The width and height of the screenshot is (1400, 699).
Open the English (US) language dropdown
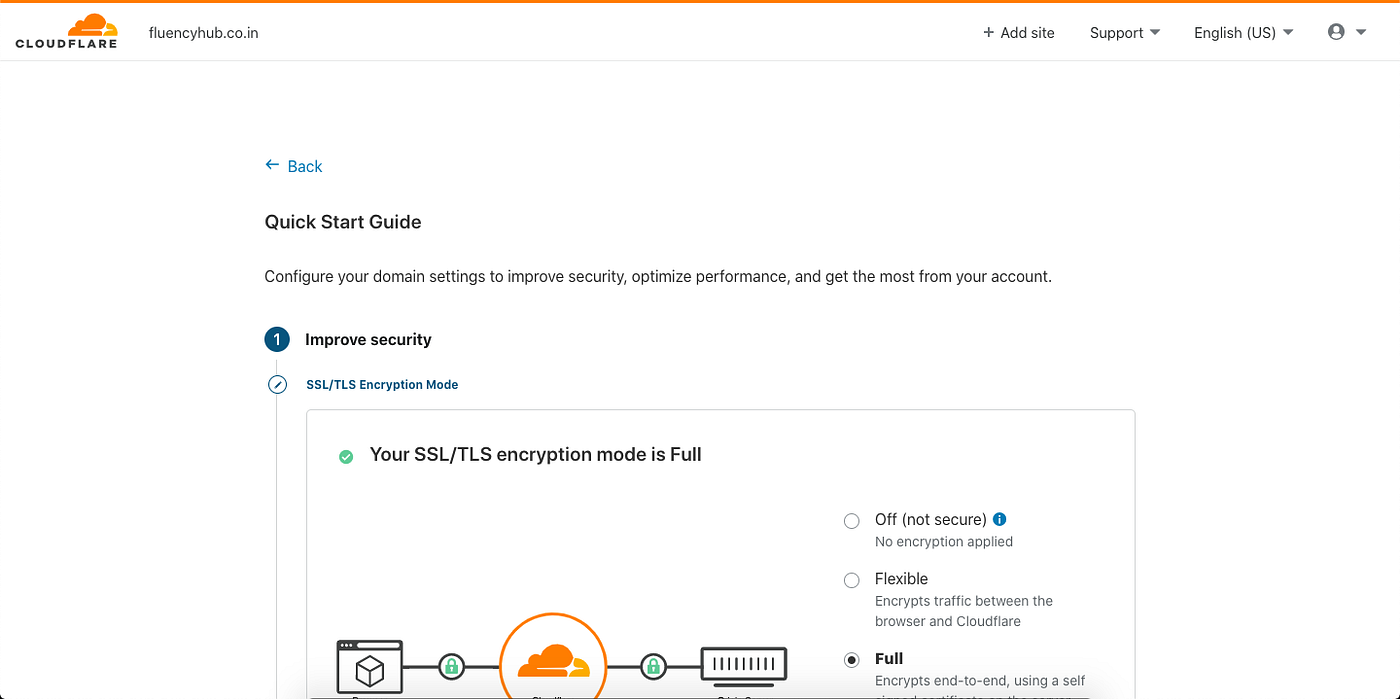1242,32
